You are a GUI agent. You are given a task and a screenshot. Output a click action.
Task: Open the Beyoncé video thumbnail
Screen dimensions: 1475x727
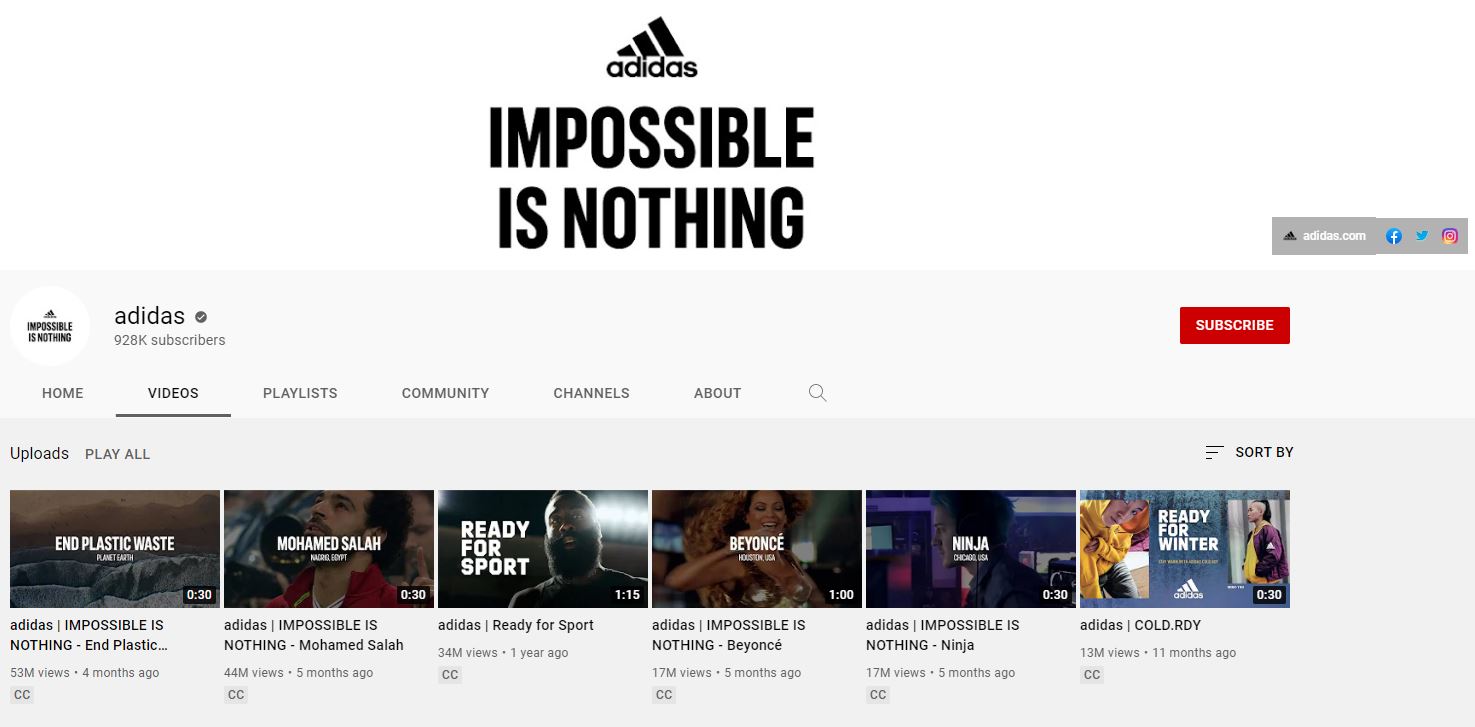tap(757, 549)
